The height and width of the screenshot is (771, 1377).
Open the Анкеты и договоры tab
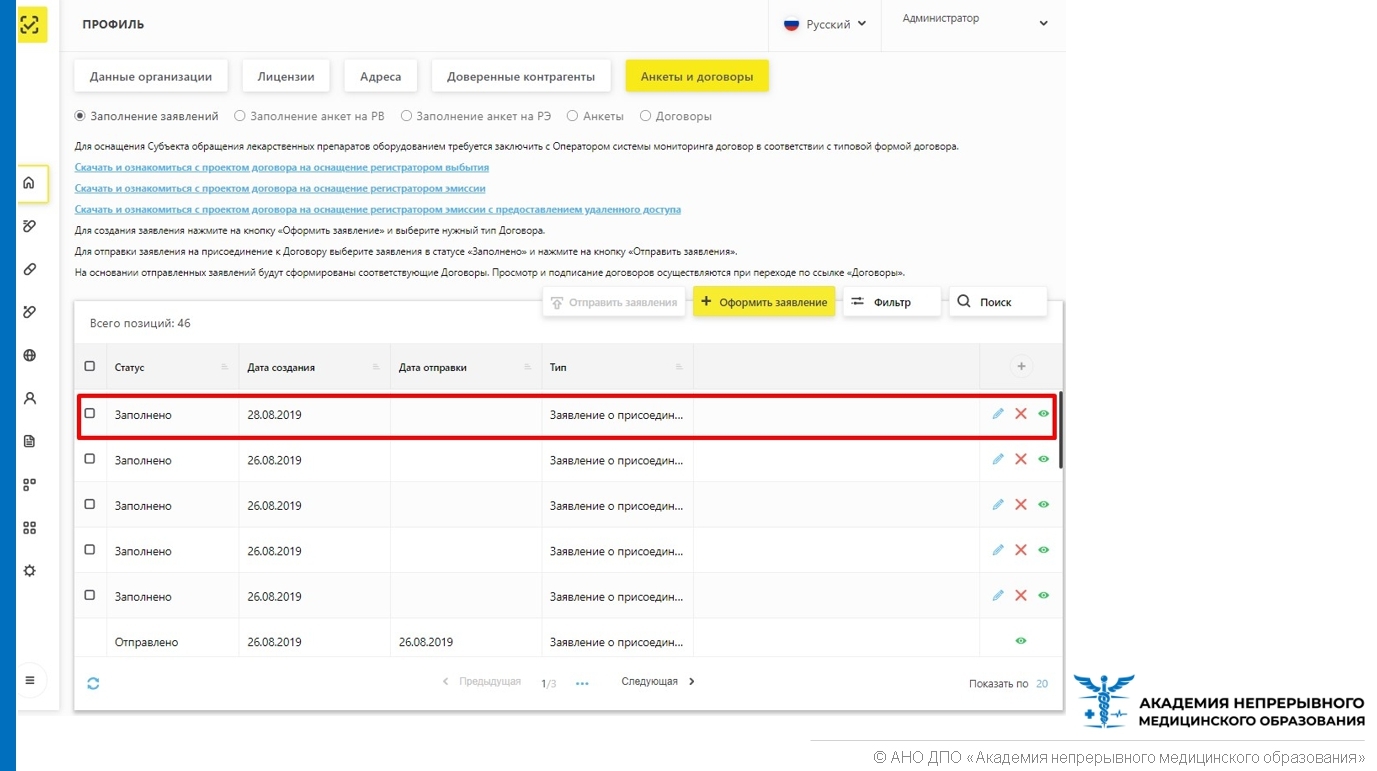click(x=697, y=76)
